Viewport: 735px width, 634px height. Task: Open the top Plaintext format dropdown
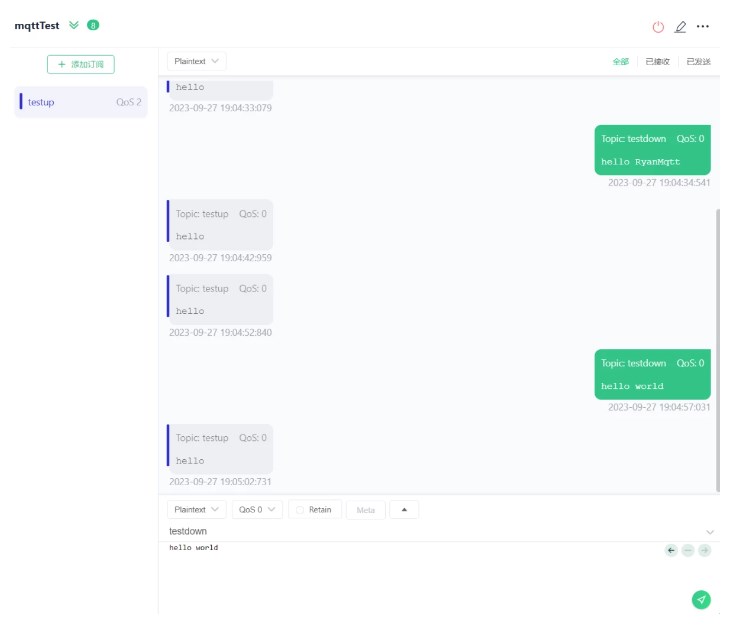(196, 61)
